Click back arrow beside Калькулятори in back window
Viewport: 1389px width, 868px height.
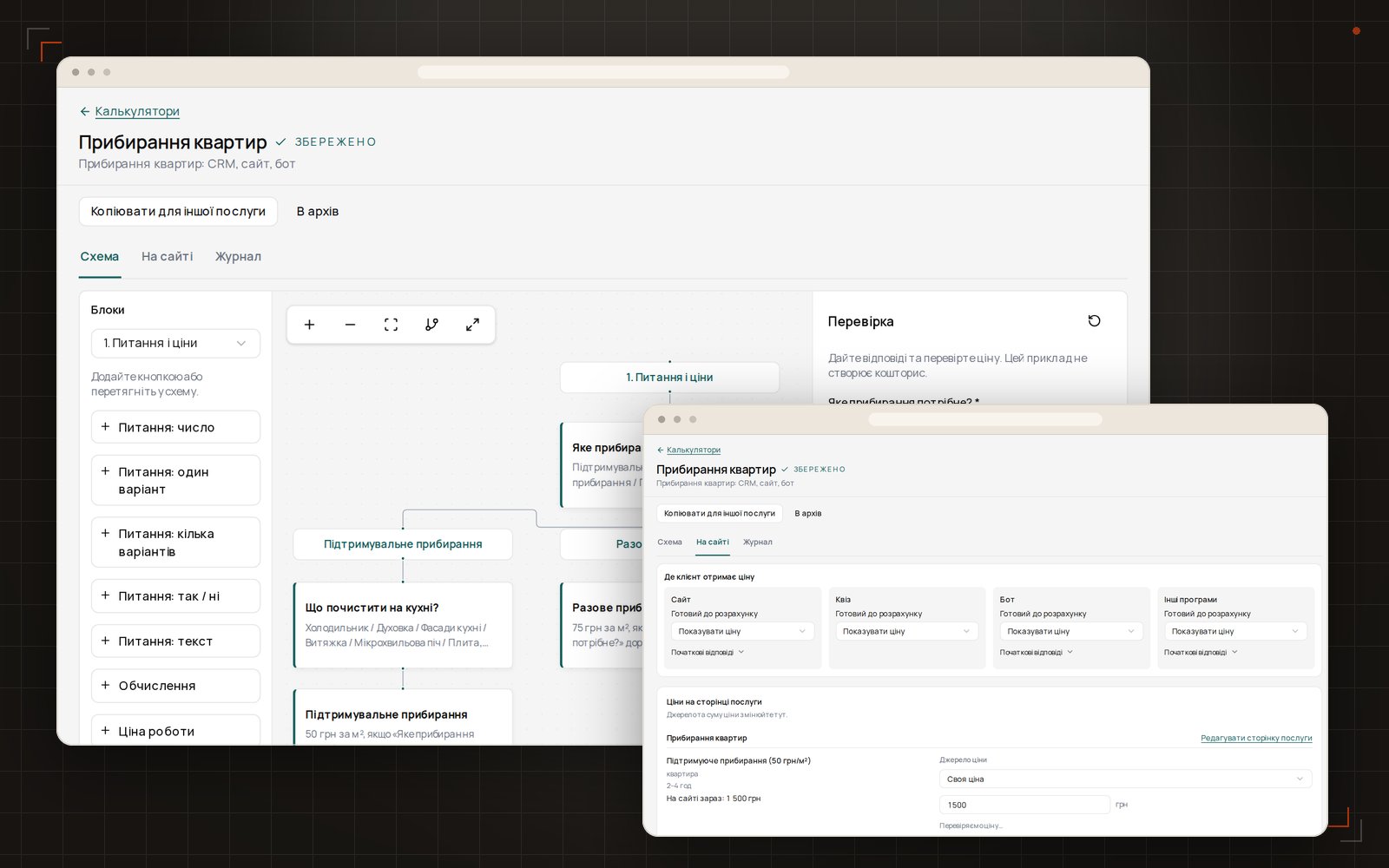pos(84,112)
